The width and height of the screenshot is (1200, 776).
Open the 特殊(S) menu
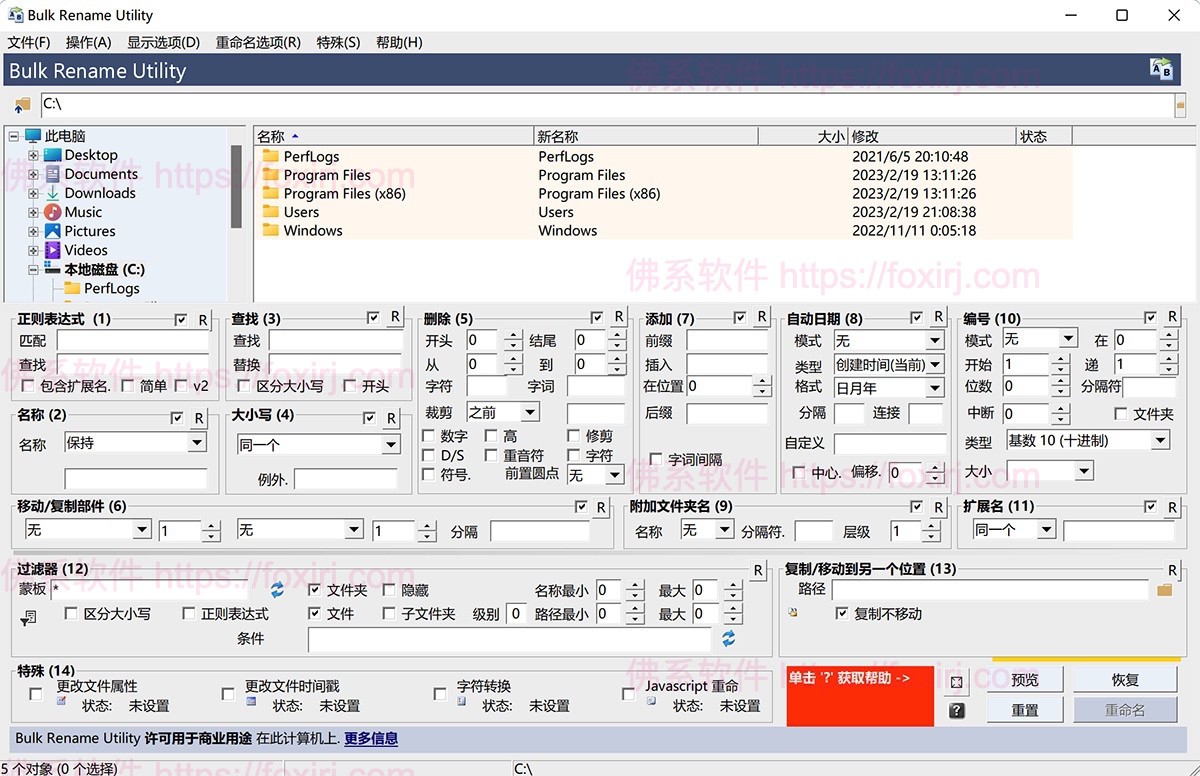(340, 42)
